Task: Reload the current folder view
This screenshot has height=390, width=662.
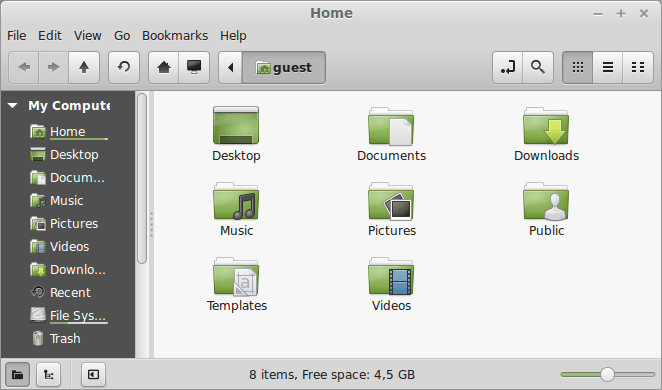Action: pyautogui.click(x=124, y=68)
